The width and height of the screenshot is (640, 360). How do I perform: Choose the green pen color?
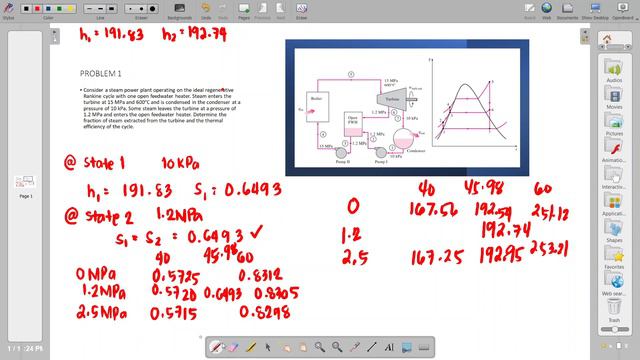click(59, 8)
